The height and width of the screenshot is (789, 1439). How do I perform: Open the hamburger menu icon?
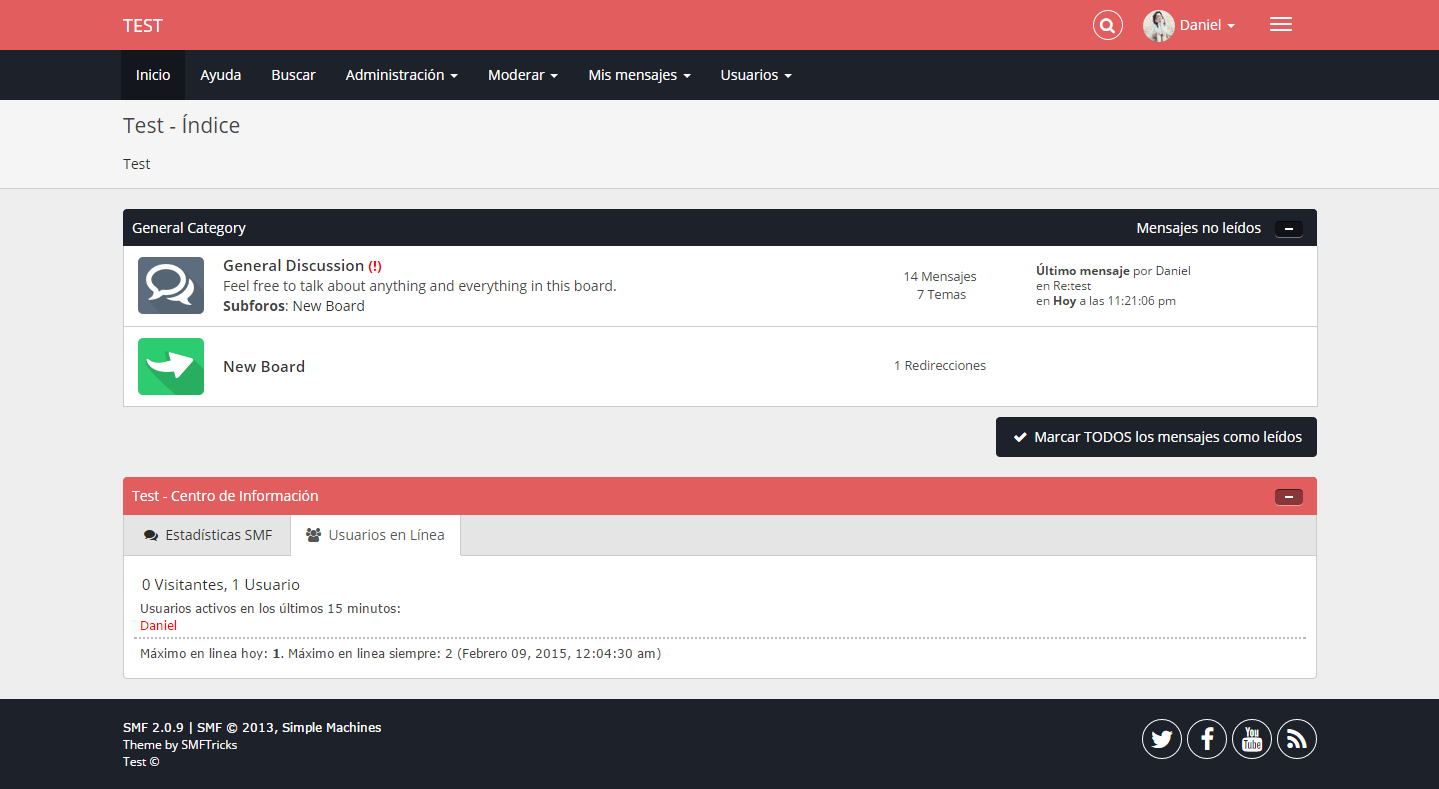[x=1280, y=25]
